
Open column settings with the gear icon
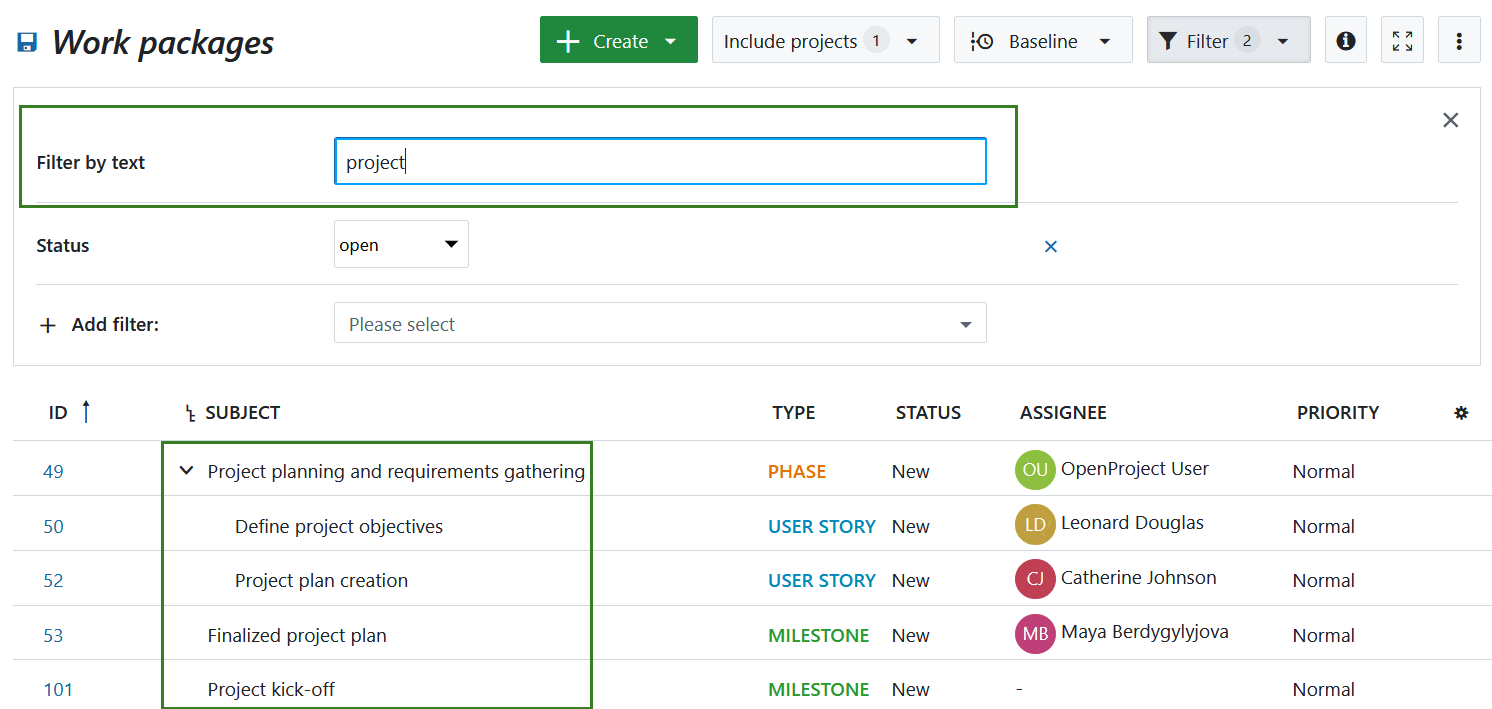[x=1462, y=412]
